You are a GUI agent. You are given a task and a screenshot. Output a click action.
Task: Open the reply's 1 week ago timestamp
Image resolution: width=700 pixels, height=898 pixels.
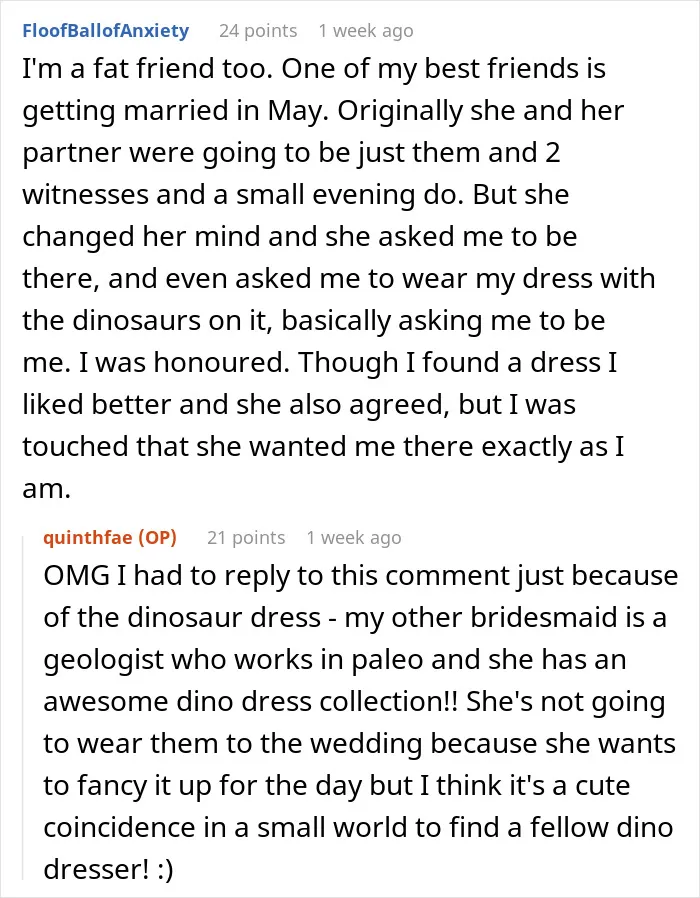353,537
